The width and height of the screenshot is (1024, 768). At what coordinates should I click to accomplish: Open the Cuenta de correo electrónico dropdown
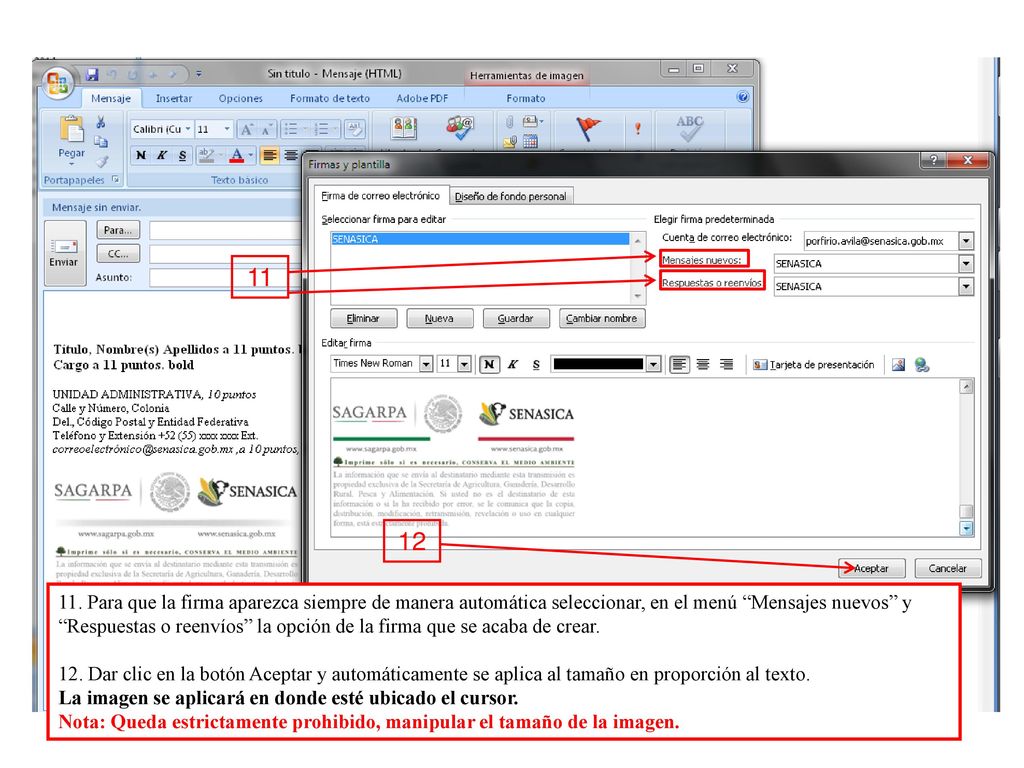click(966, 240)
